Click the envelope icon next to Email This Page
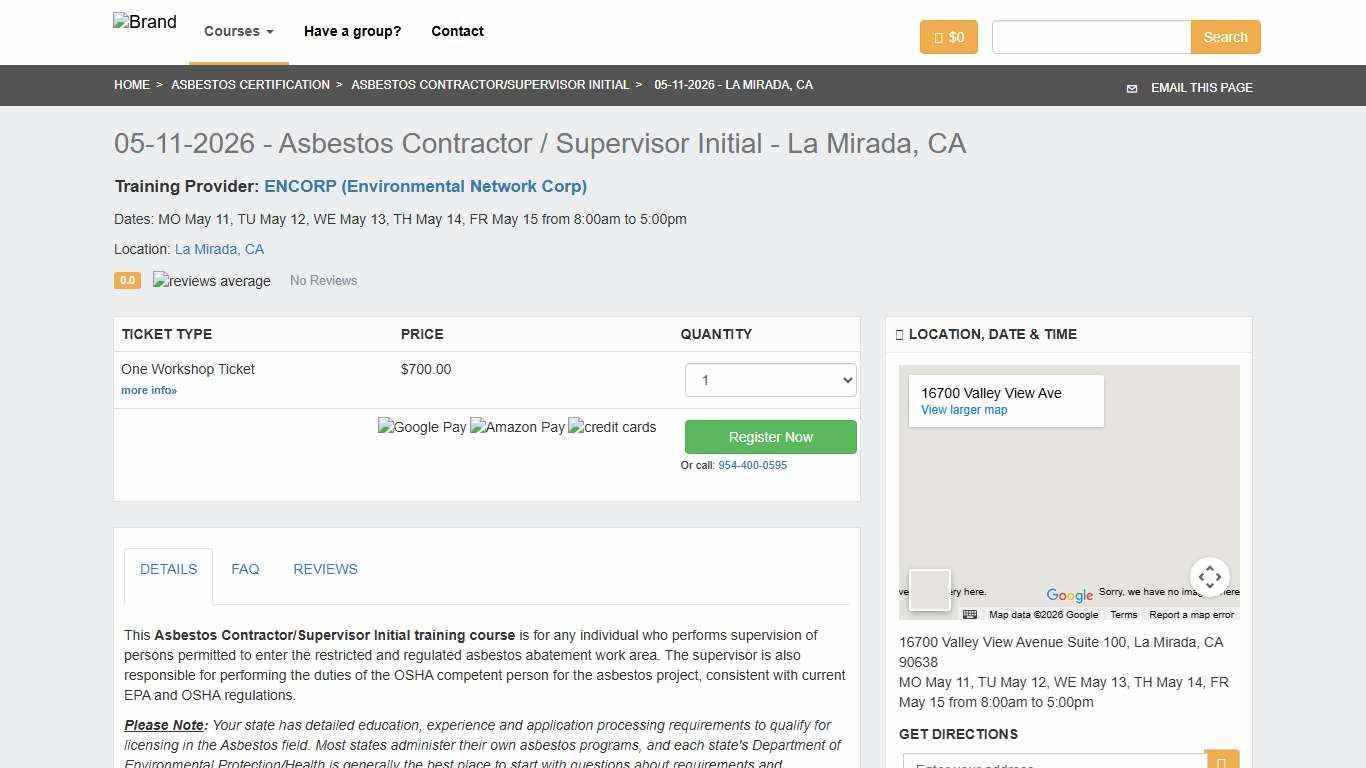The height and width of the screenshot is (768, 1366). [x=1131, y=88]
